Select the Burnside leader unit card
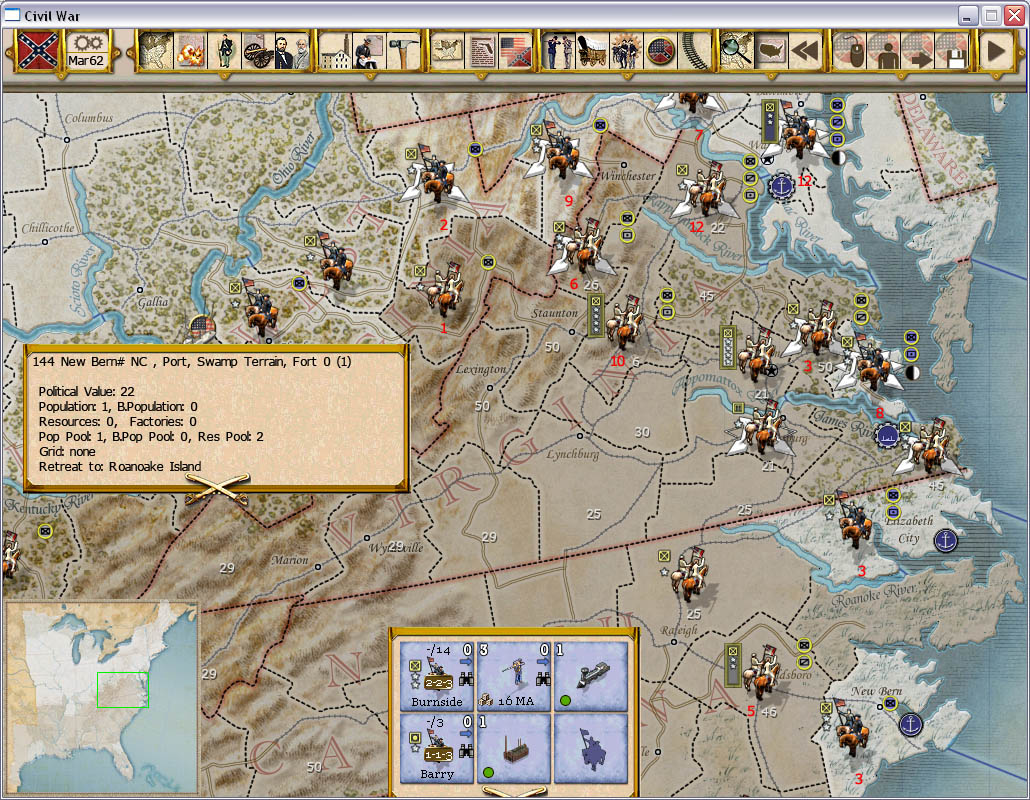The width and height of the screenshot is (1030, 800). pyautogui.click(x=437, y=676)
